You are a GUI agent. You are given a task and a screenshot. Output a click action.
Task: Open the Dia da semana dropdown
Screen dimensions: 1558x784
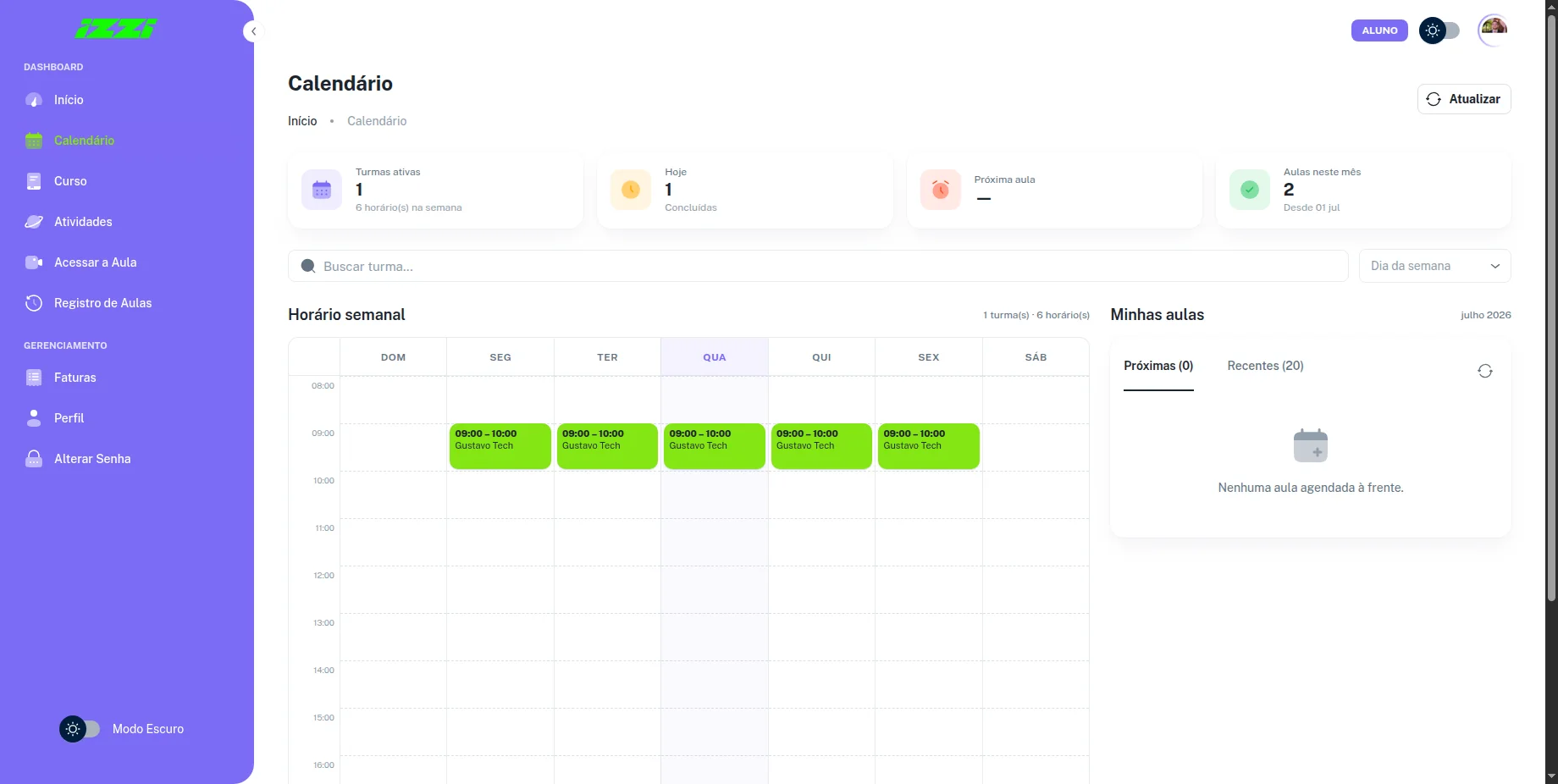(1434, 266)
